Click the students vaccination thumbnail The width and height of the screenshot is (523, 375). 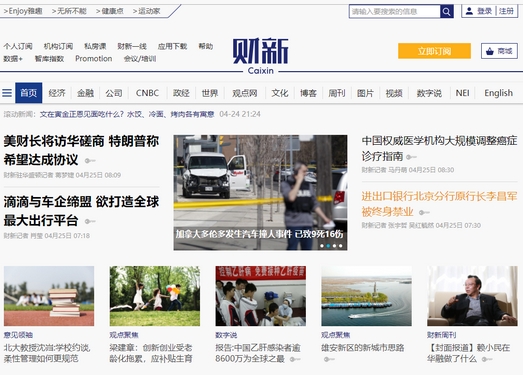point(260,296)
